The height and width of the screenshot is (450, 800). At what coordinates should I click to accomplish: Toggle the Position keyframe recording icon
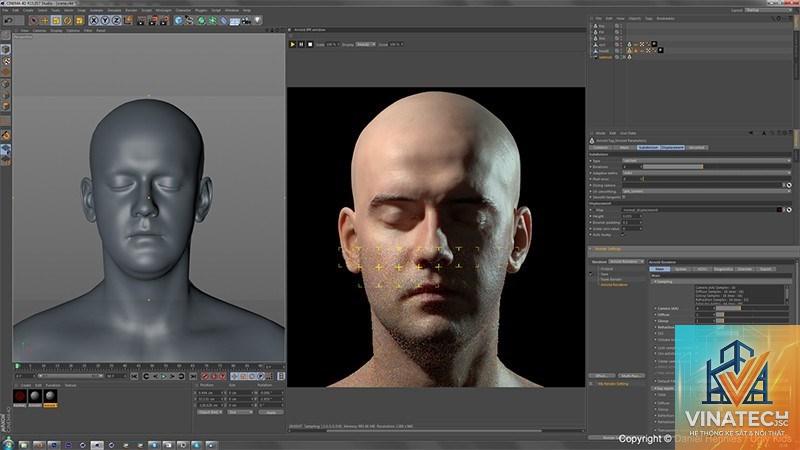click(234, 376)
